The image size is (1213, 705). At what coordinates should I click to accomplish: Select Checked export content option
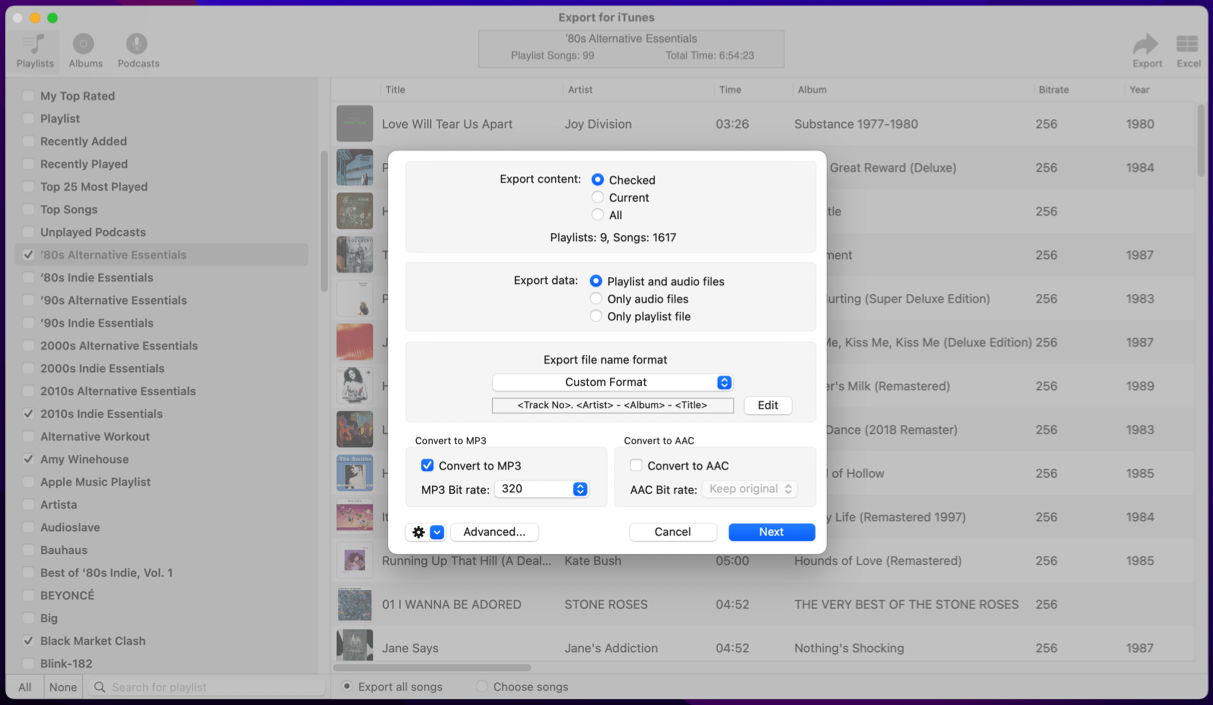click(x=597, y=180)
